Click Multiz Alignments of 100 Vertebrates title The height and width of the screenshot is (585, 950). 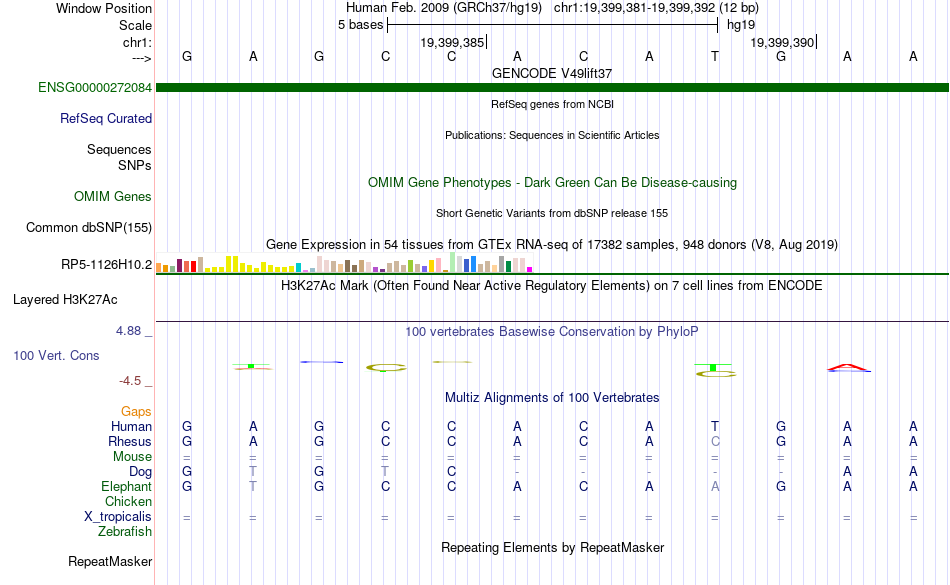(x=552, y=397)
